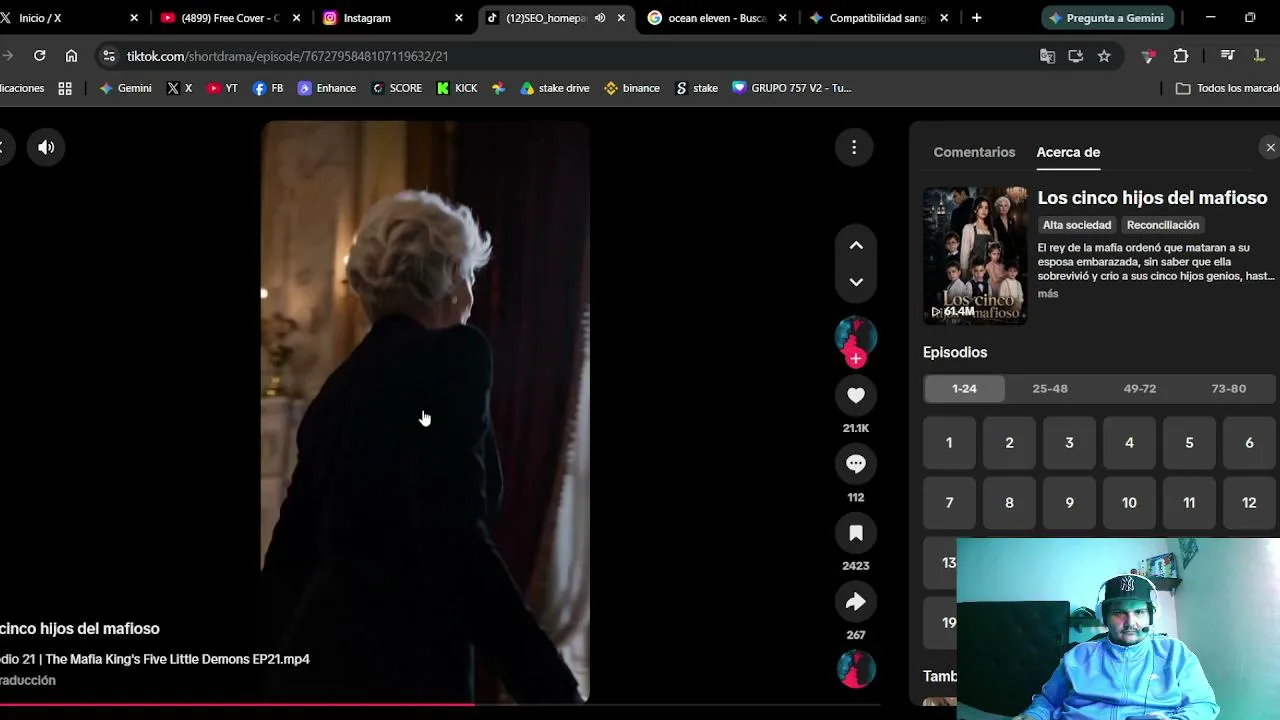
Task: Focus the tiktok.com address bar
Action: [570, 56]
